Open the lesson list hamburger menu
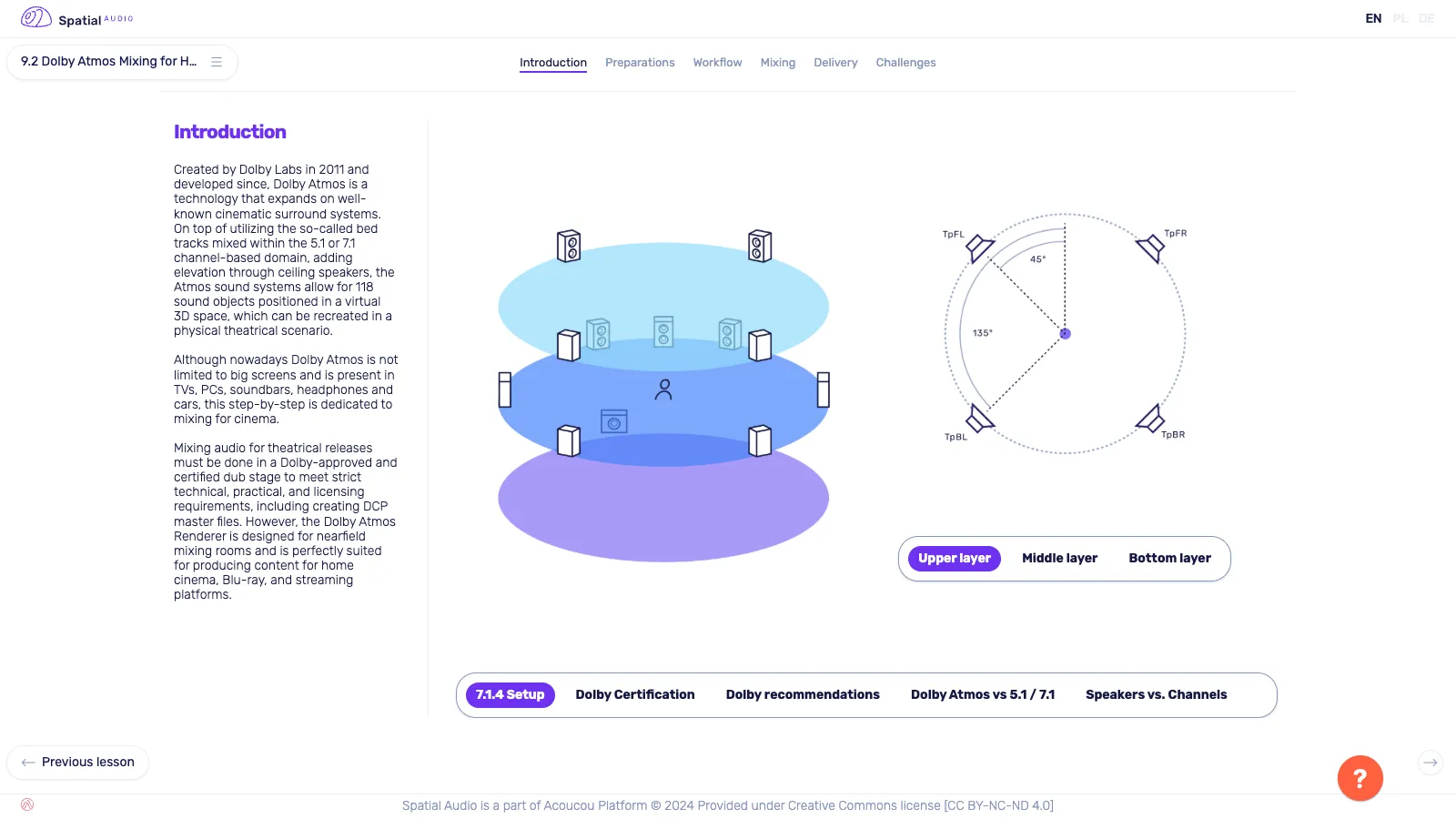This screenshot has width=1456, height=819. pos(217,62)
